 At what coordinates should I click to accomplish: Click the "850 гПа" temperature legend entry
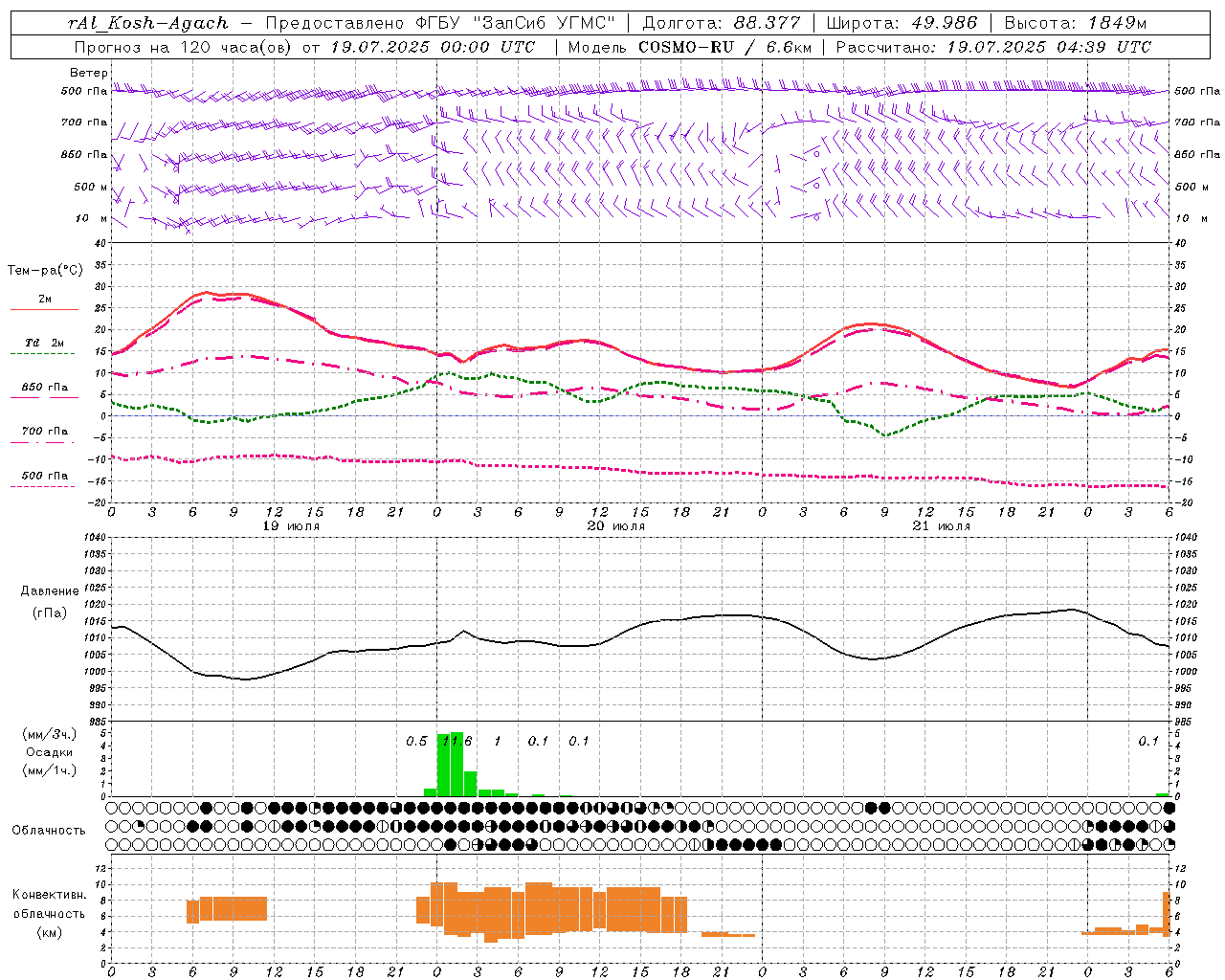click(x=45, y=388)
